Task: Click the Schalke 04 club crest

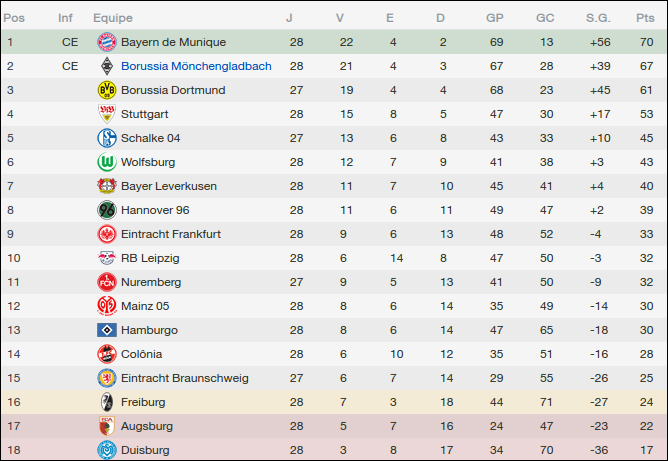Action: [106, 138]
